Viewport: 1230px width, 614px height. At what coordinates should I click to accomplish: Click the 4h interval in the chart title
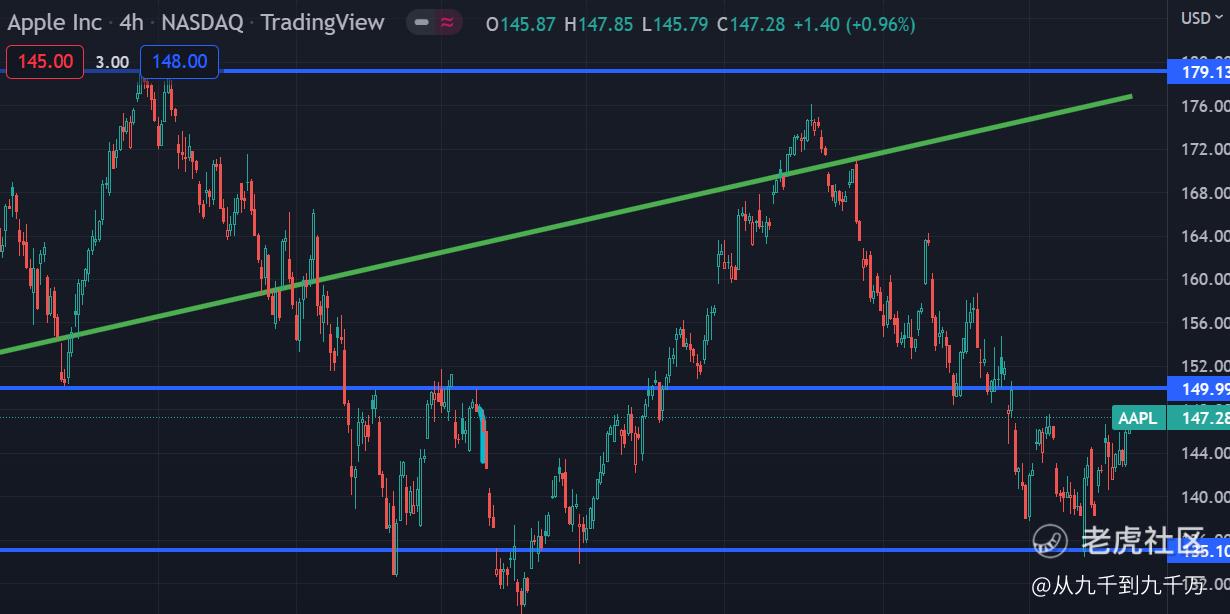click(132, 22)
